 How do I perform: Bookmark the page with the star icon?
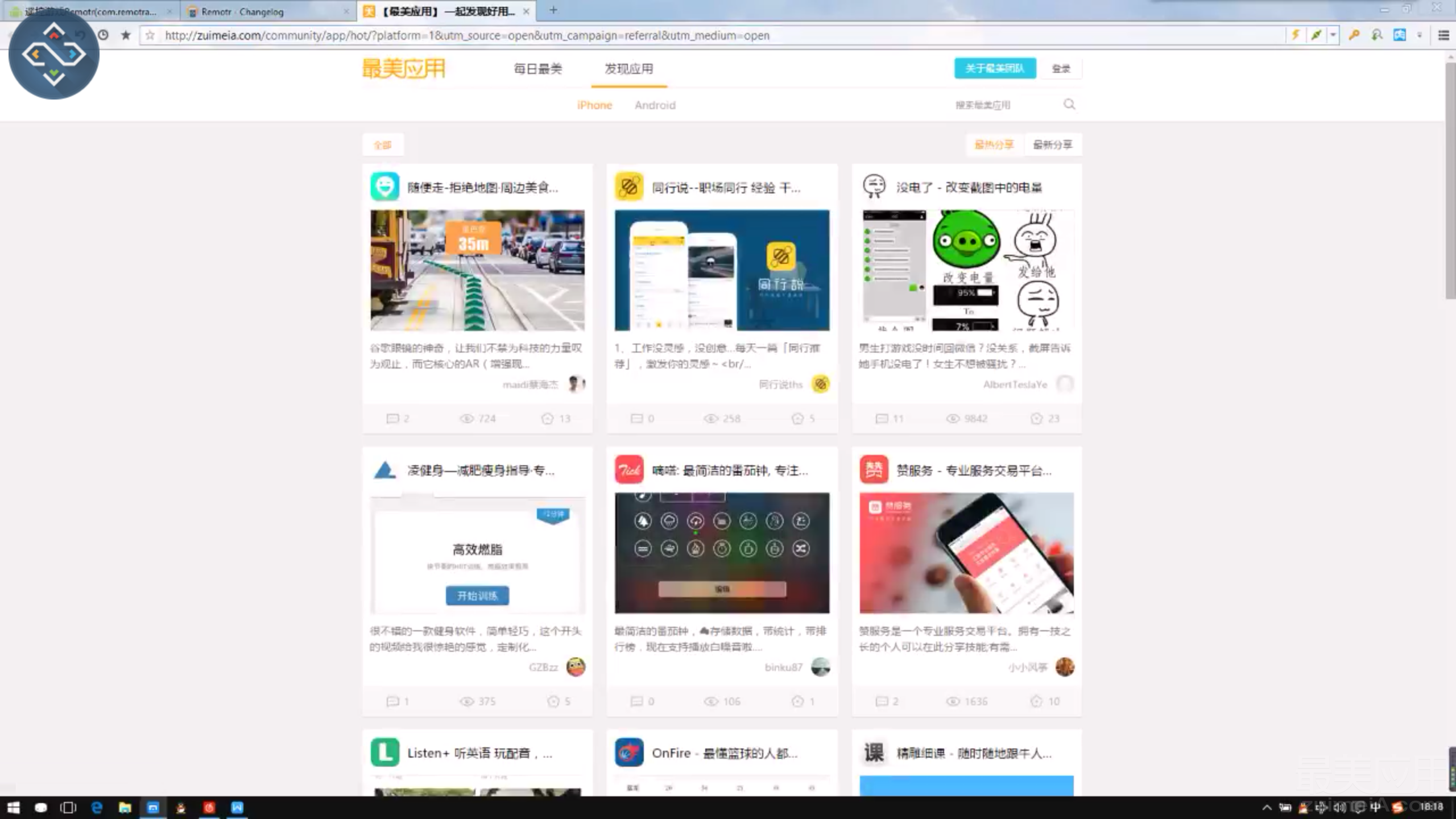[125, 35]
